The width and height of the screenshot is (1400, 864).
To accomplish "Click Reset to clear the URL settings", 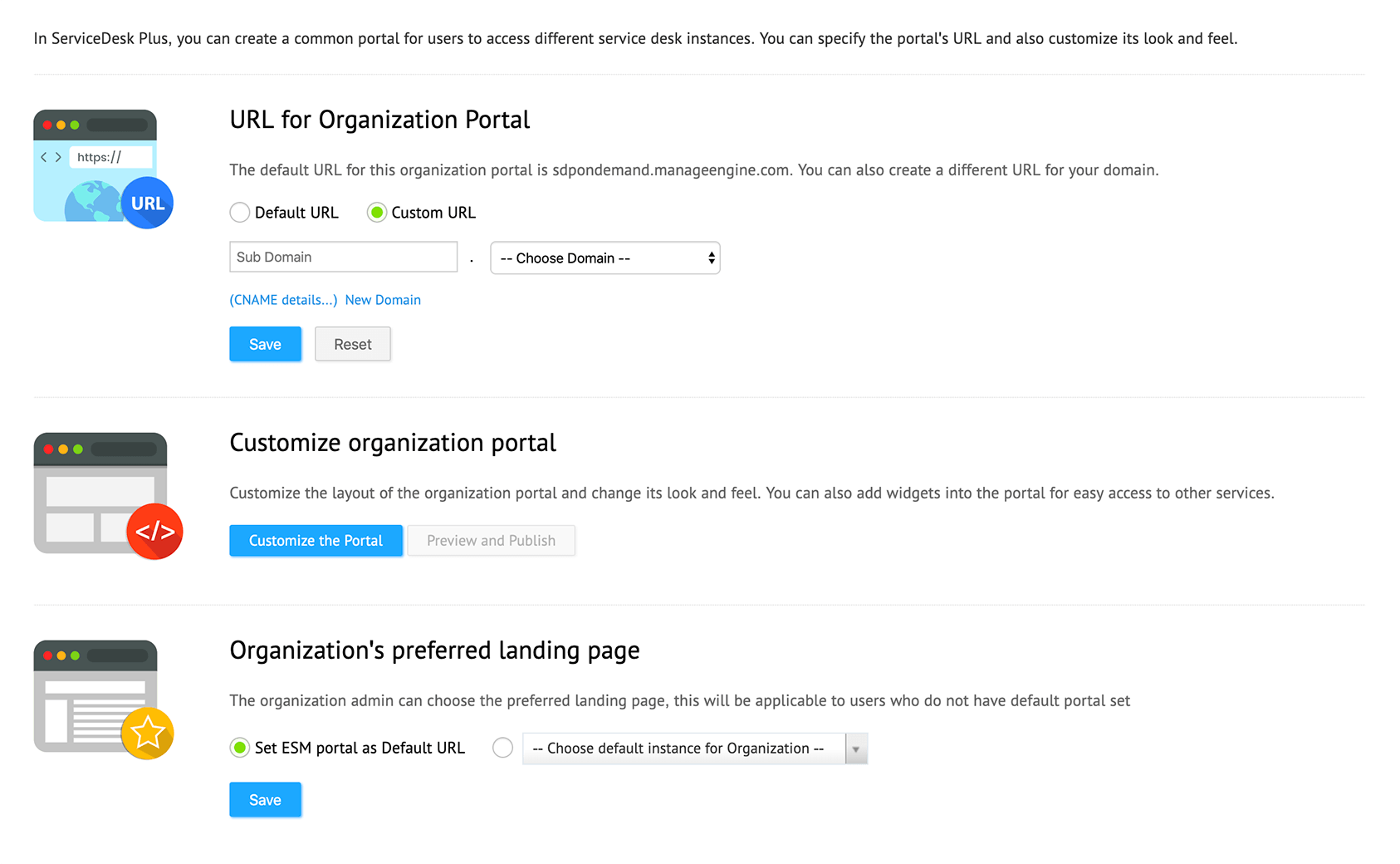I will (352, 344).
